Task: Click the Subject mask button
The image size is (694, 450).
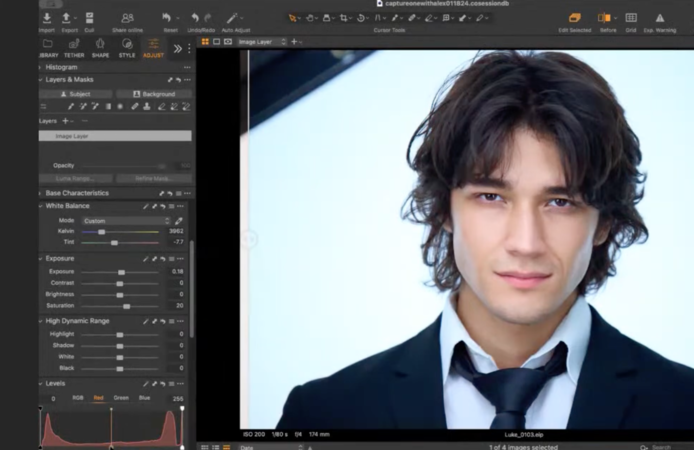Action: (x=75, y=94)
